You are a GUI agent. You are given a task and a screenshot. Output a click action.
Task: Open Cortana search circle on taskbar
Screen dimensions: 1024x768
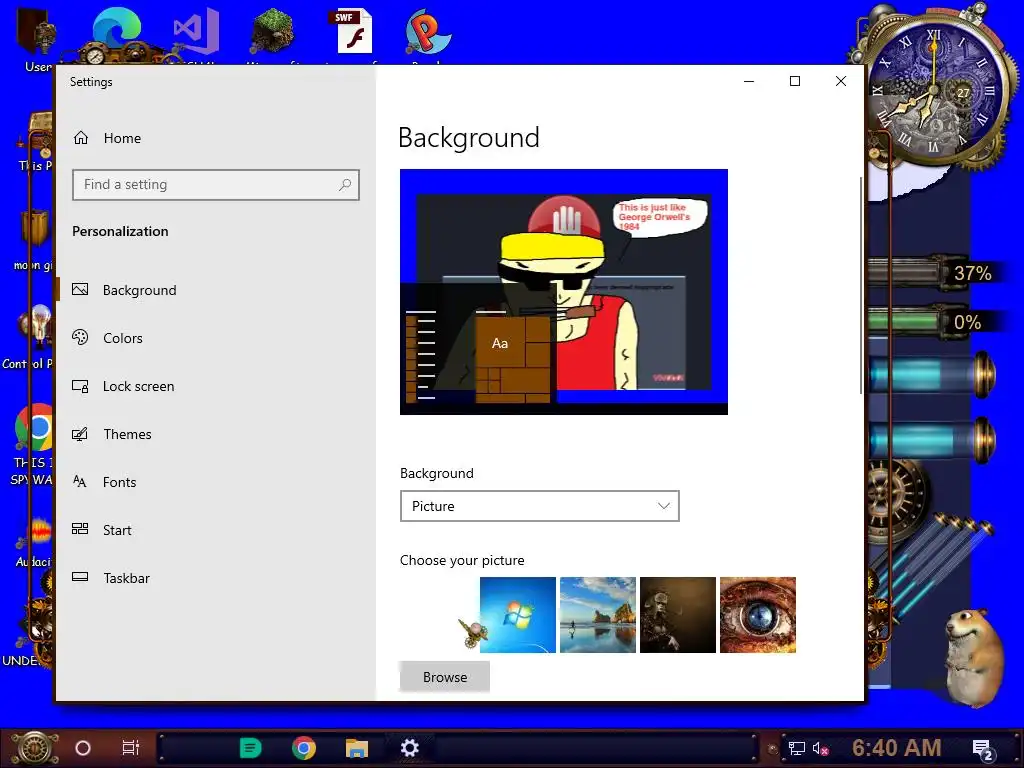pyautogui.click(x=83, y=748)
